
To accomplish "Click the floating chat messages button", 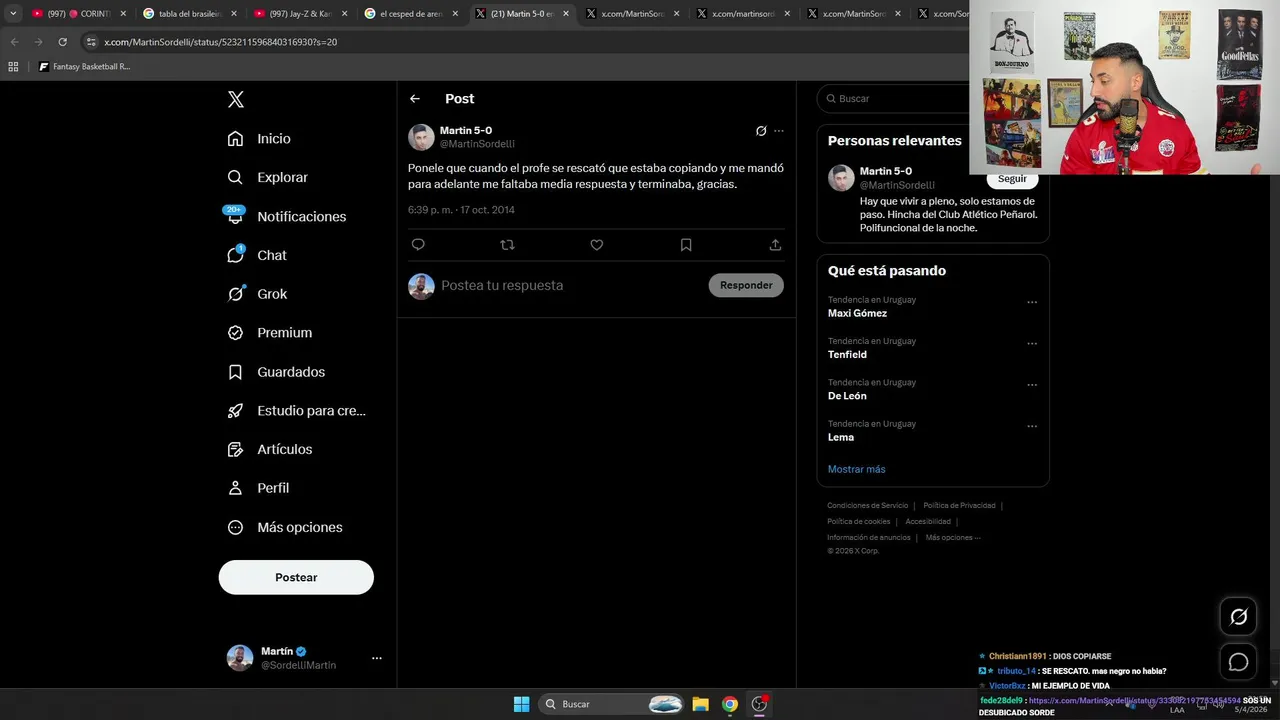I will [1238, 662].
